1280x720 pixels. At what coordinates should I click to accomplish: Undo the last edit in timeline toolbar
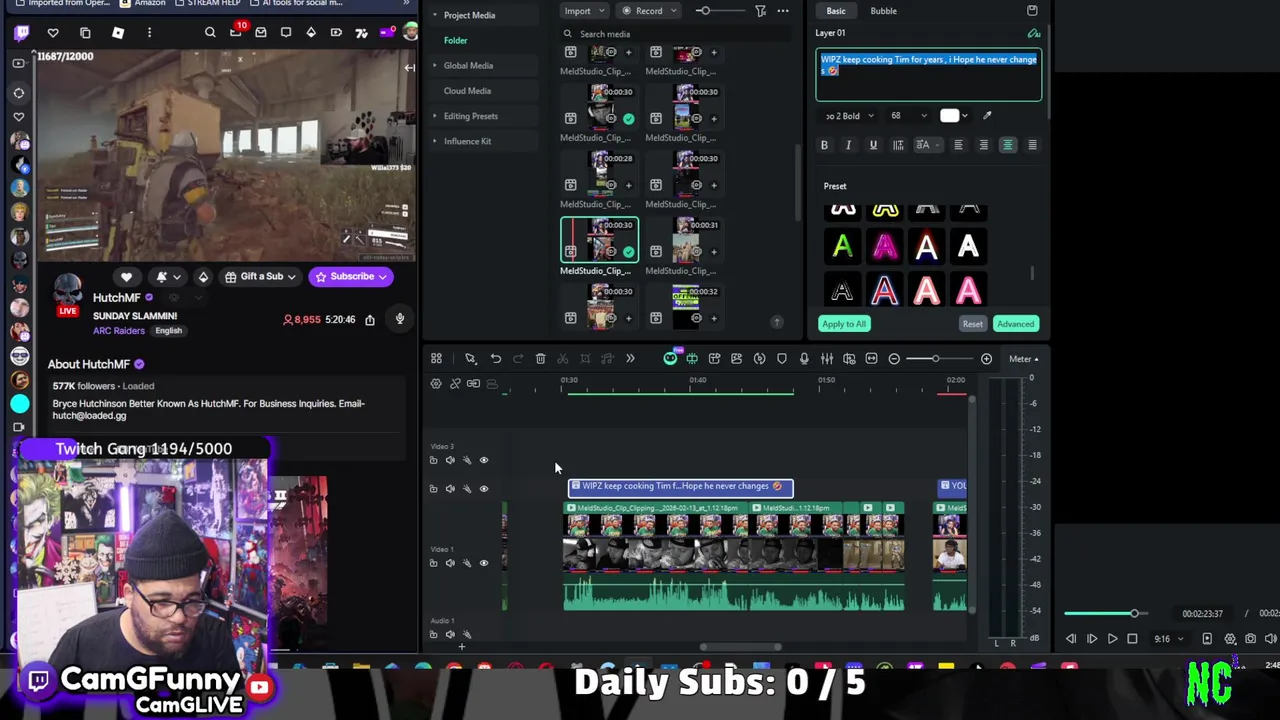pyautogui.click(x=495, y=359)
